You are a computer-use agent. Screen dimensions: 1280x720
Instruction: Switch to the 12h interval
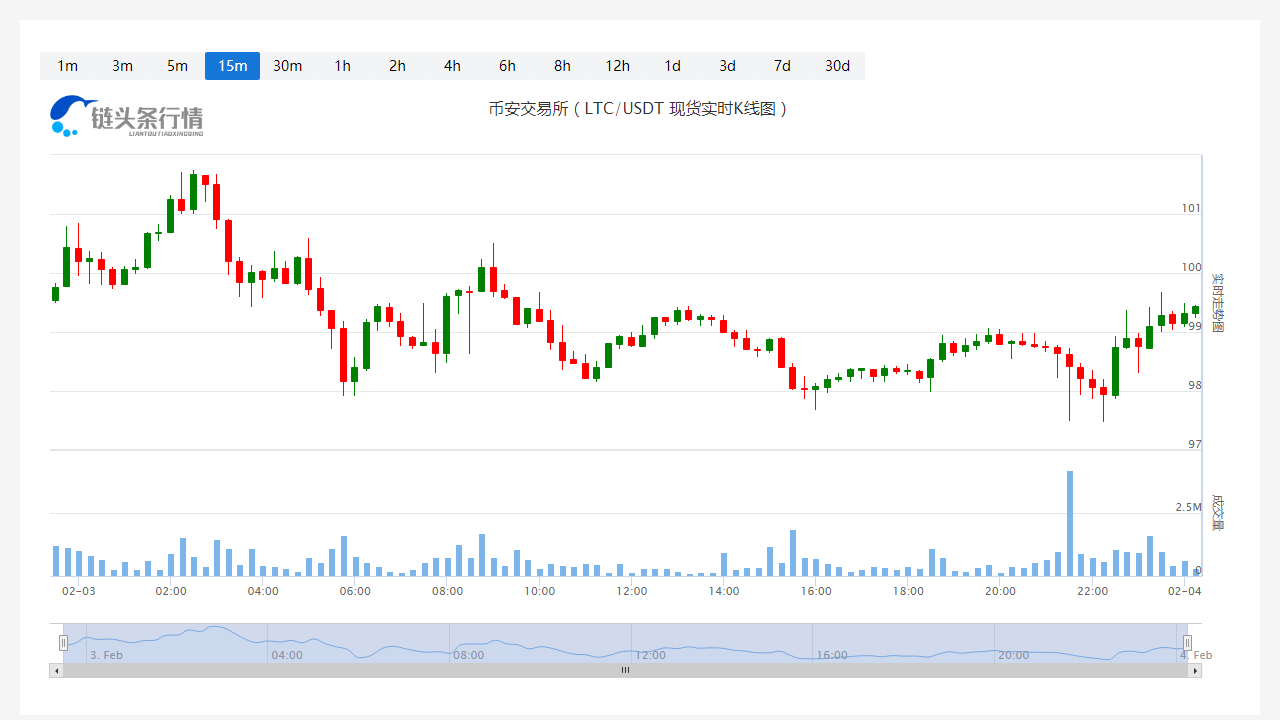point(617,66)
